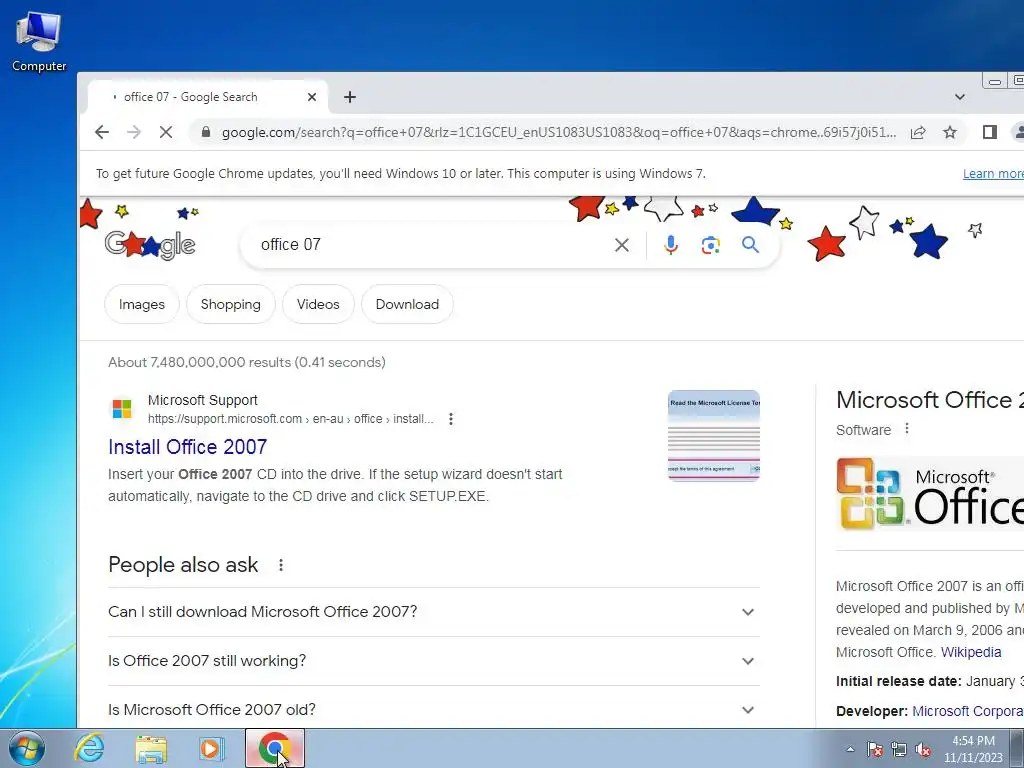1024x768 pixels.
Task: Open the Windows Start menu
Action: point(26,748)
